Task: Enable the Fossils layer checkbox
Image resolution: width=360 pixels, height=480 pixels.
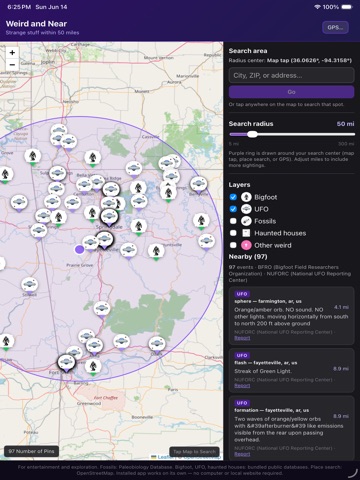Action: pyautogui.click(x=233, y=221)
